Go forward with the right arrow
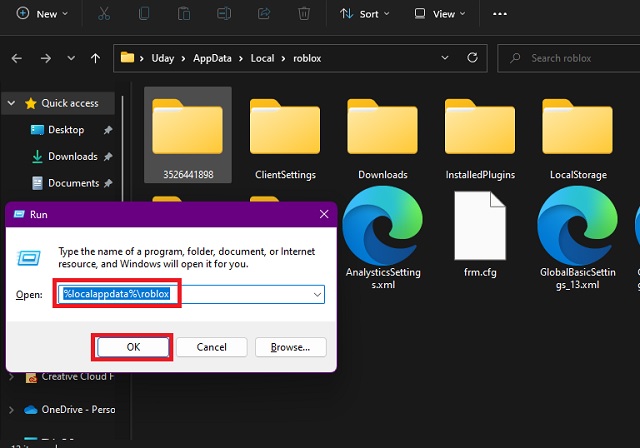 coord(46,58)
